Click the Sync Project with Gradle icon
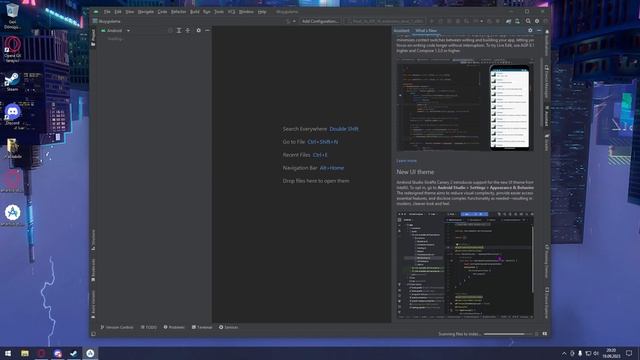 [509, 21]
